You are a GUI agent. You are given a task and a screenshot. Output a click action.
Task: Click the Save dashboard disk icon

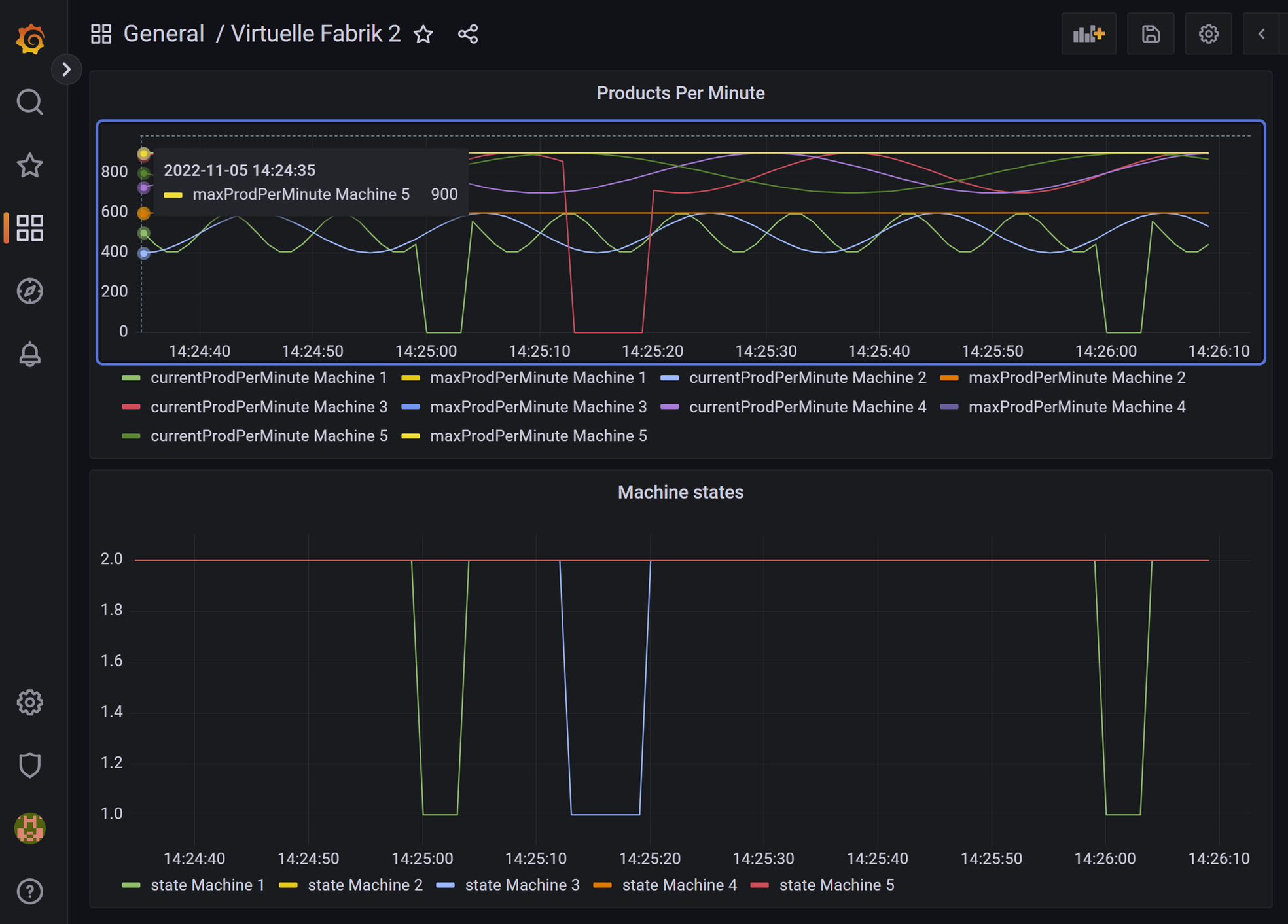(x=1151, y=34)
